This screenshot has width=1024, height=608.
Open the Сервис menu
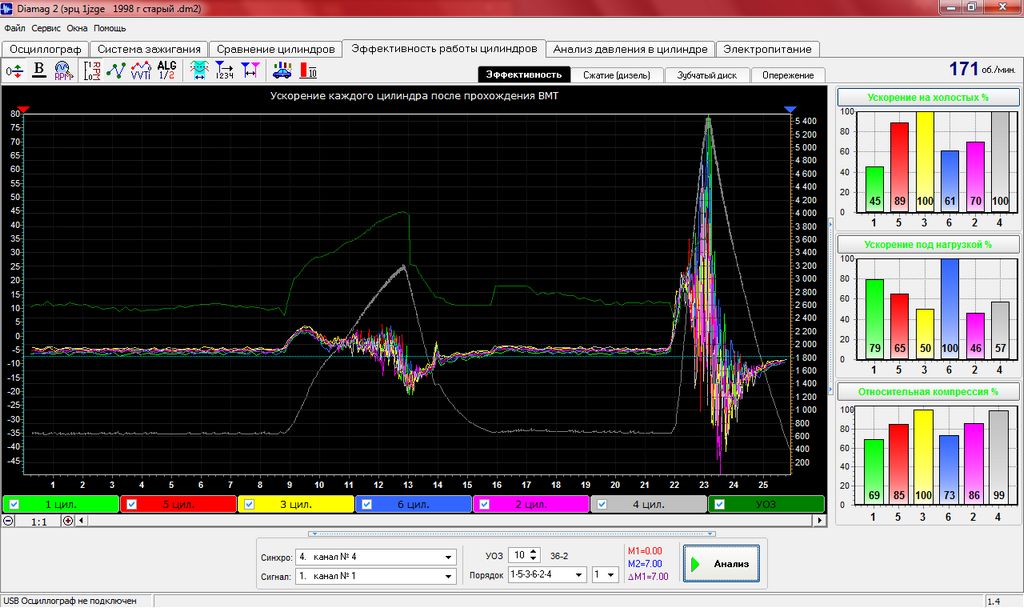pyautogui.click(x=46, y=28)
